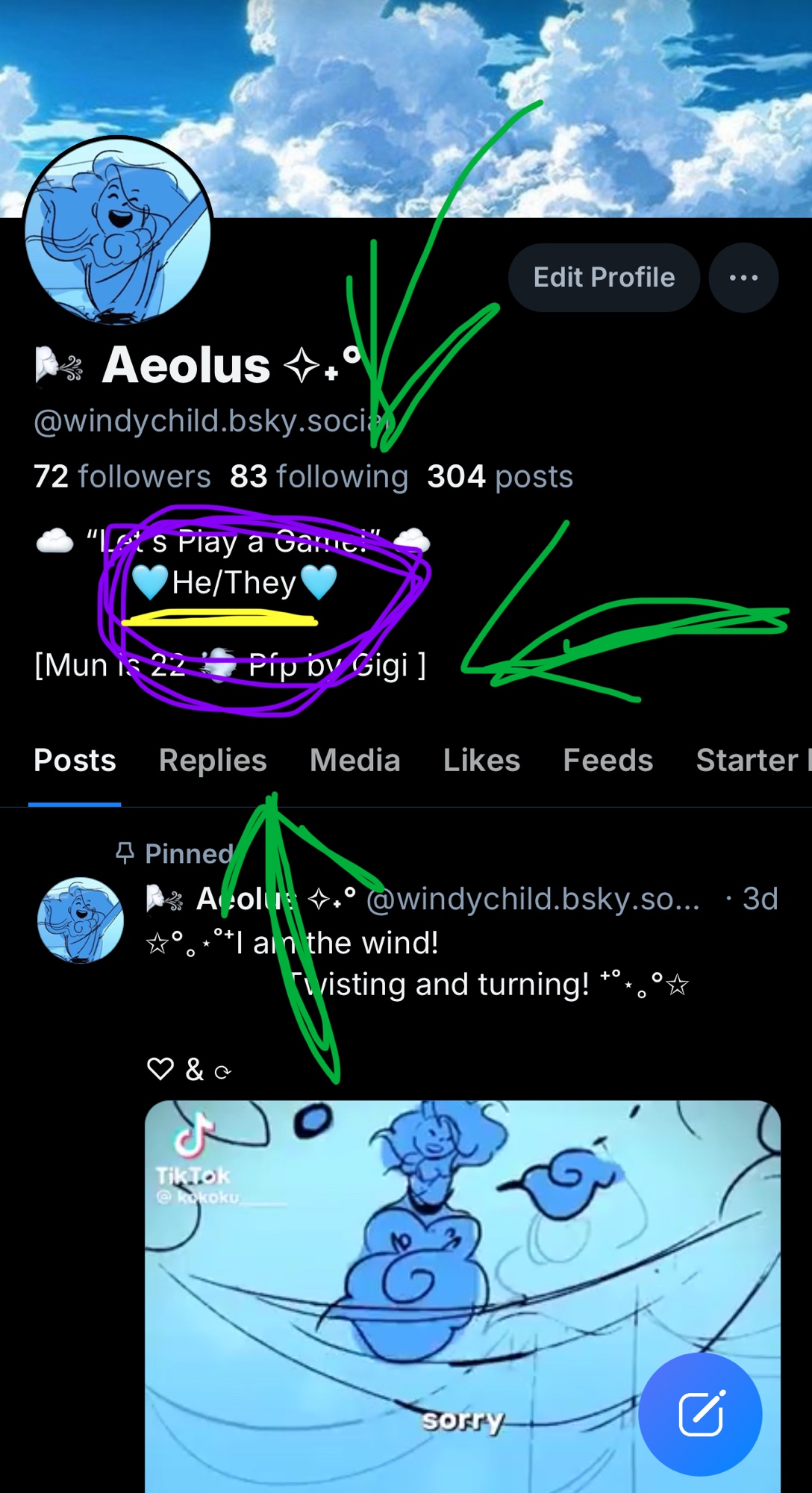Tap the heart symbol in post text
Image resolution: width=812 pixels, height=1493 pixels.
point(160,1069)
